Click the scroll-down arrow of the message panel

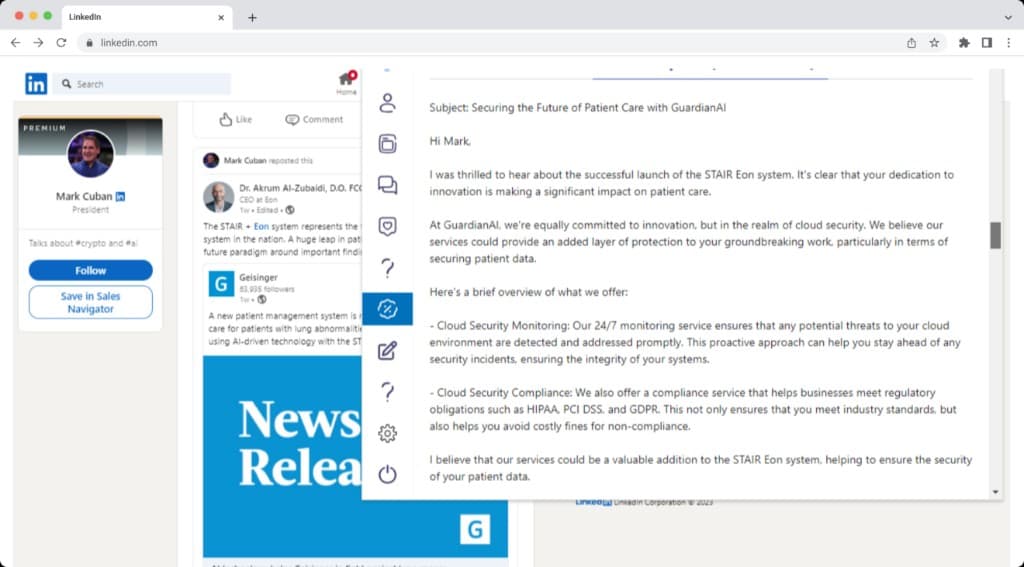pyautogui.click(x=995, y=492)
